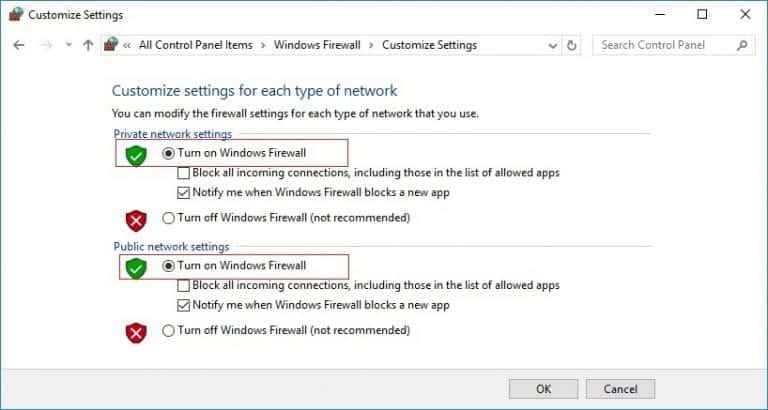768x410 pixels.
Task: Click the Control Panel icon in address bar
Action: [x=111, y=45]
